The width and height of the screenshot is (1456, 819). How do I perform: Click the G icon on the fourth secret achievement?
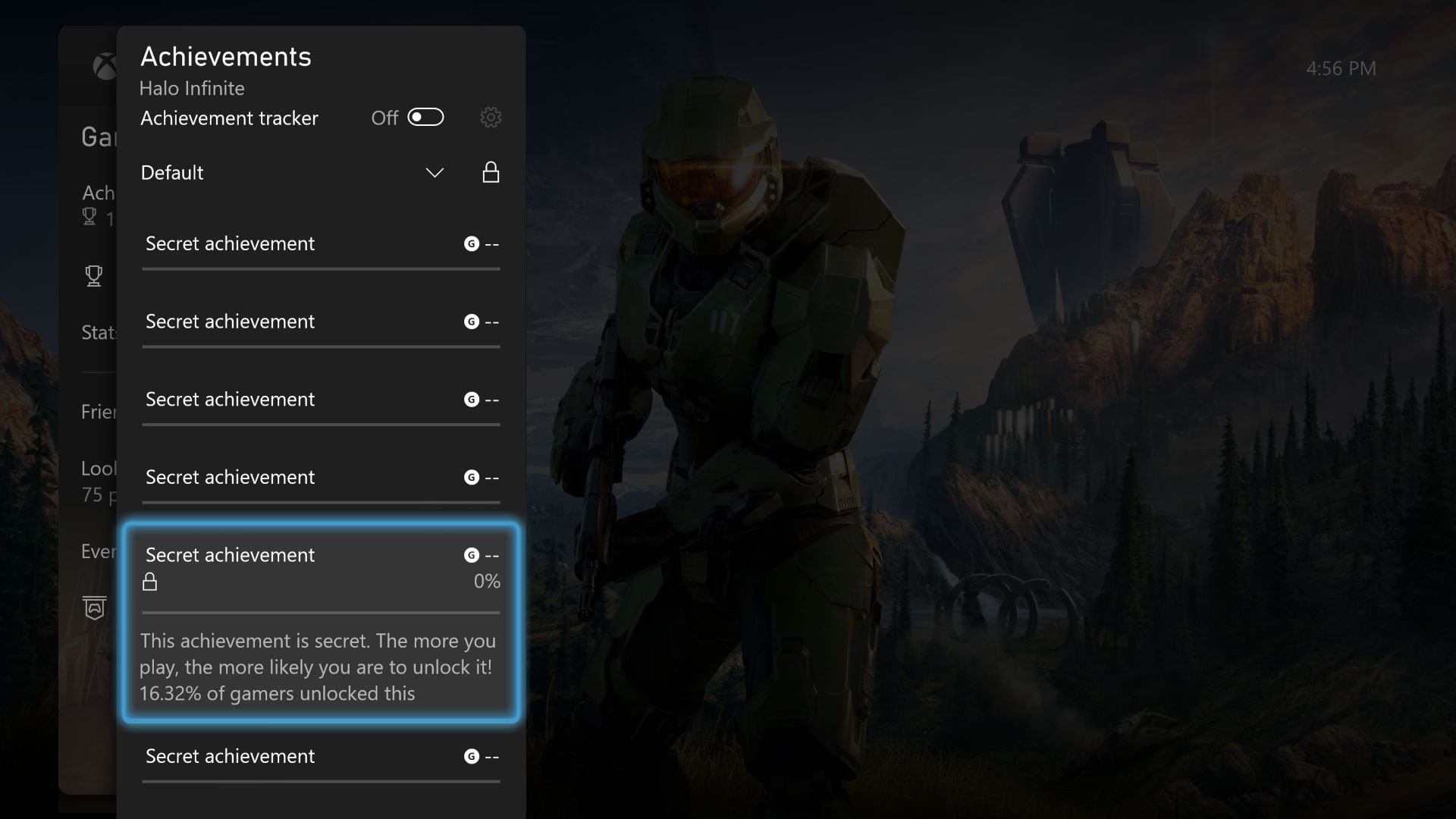(x=472, y=477)
